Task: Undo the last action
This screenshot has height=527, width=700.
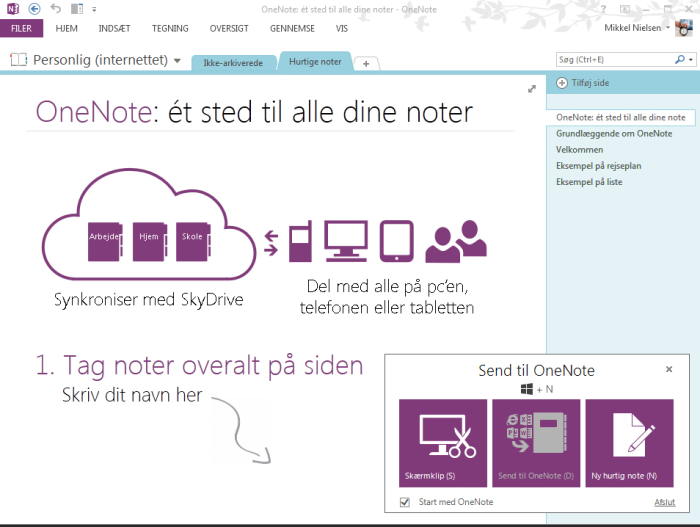Action: click(55, 8)
